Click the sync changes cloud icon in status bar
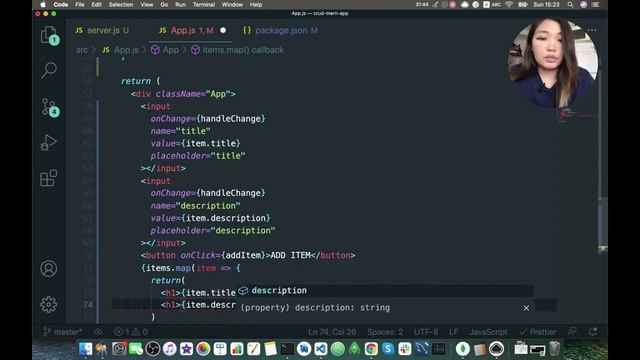The image size is (640, 360). [x=98, y=332]
